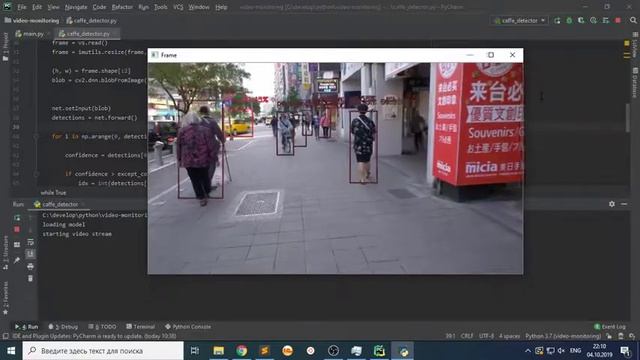The image size is (640, 360).
Task: Click the yellow inspection indicator above the scrollbar
Action: (x=627, y=43)
